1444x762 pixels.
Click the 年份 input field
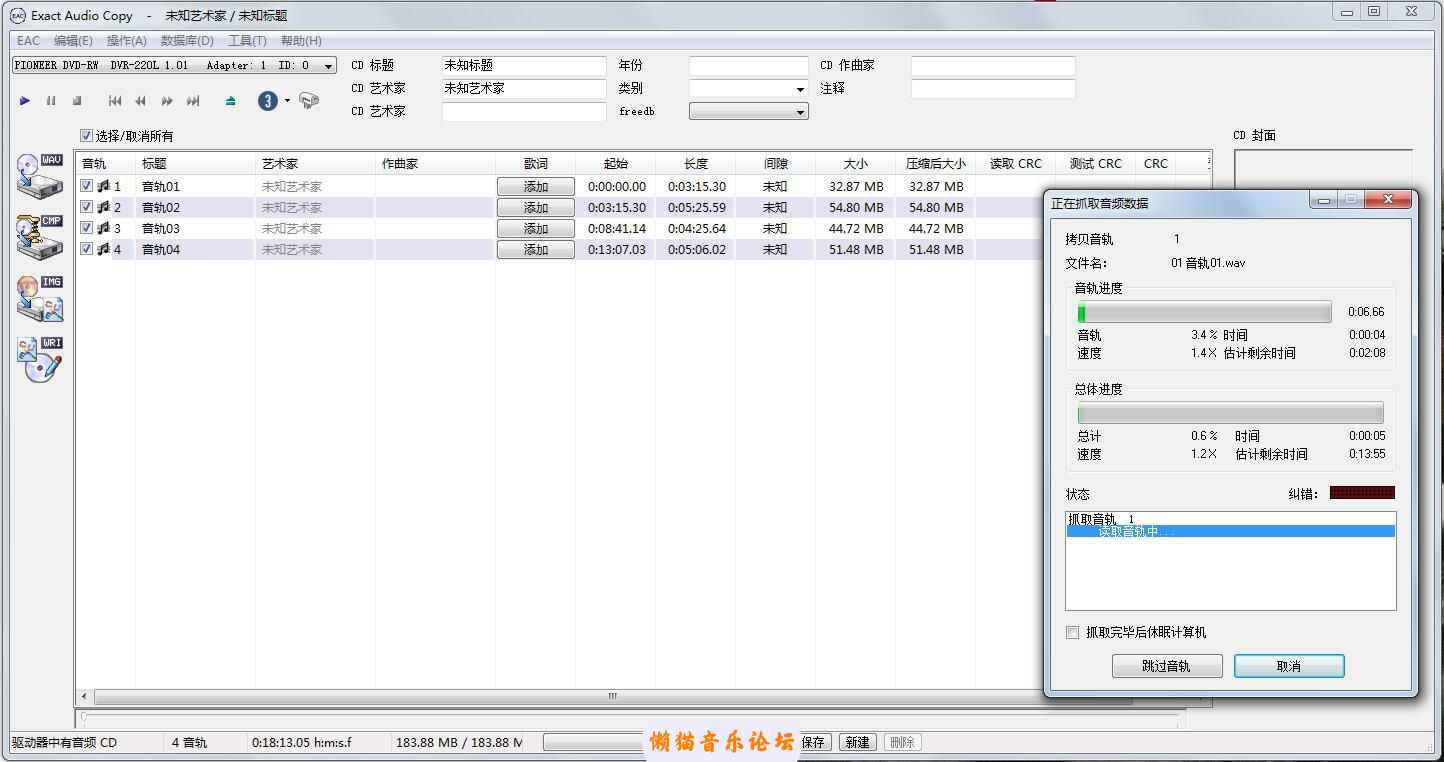[749, 65]
